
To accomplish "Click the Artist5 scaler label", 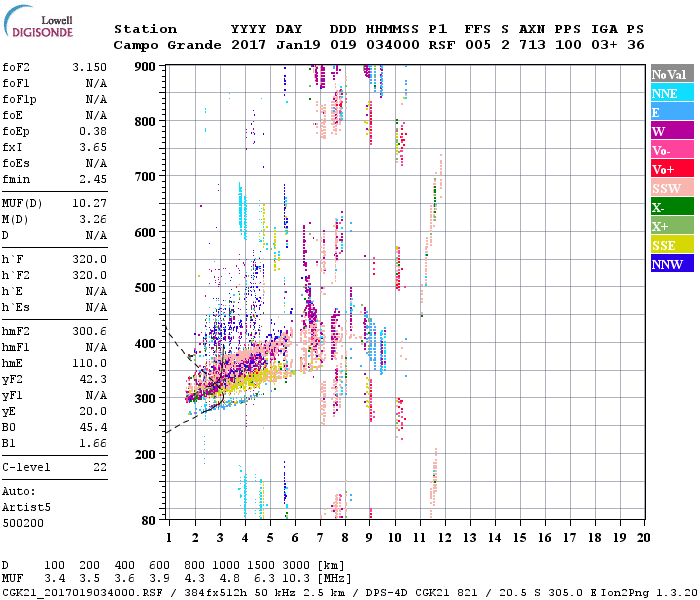I will (26, 508).
